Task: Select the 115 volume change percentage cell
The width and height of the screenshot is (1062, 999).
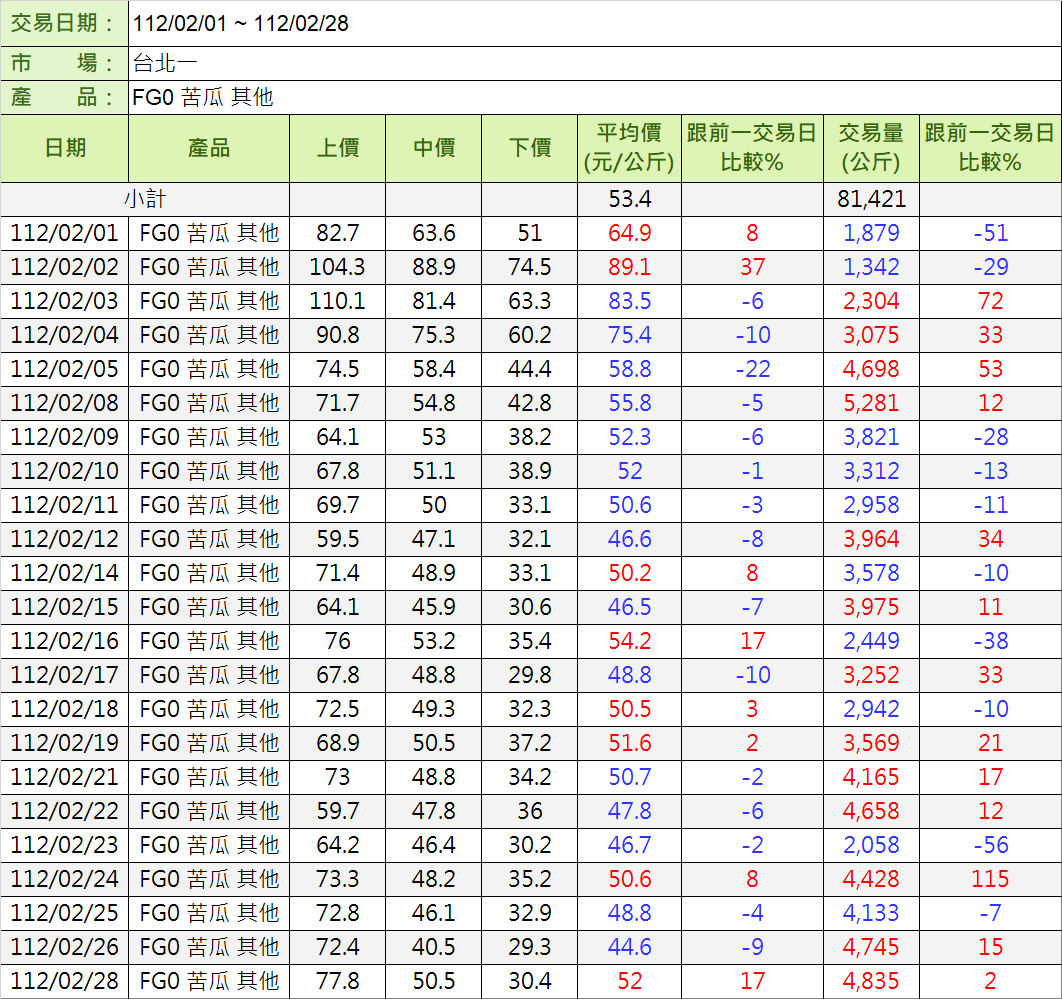Action: [990, 879]
